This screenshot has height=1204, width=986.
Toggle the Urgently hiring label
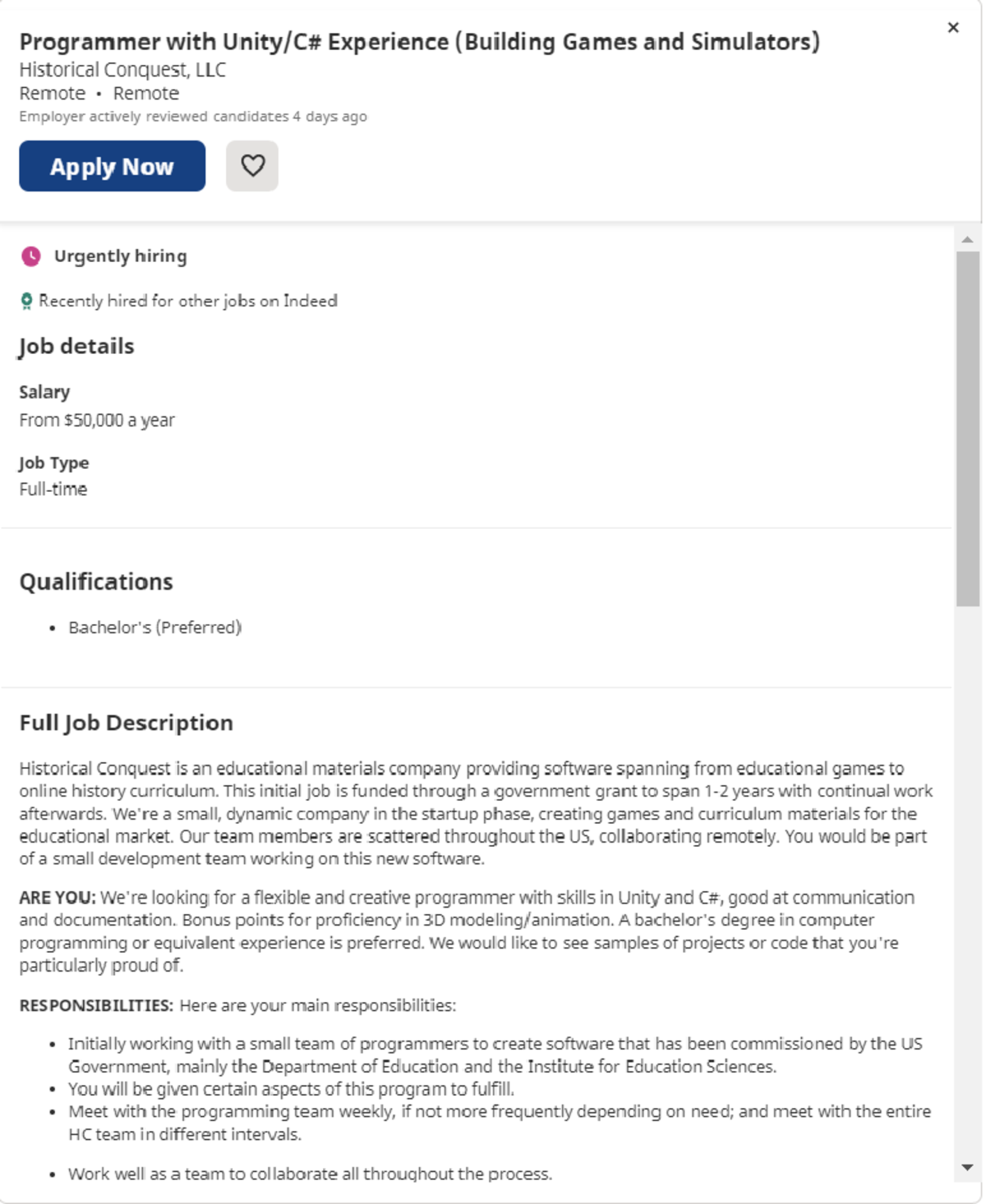[120, 255]
